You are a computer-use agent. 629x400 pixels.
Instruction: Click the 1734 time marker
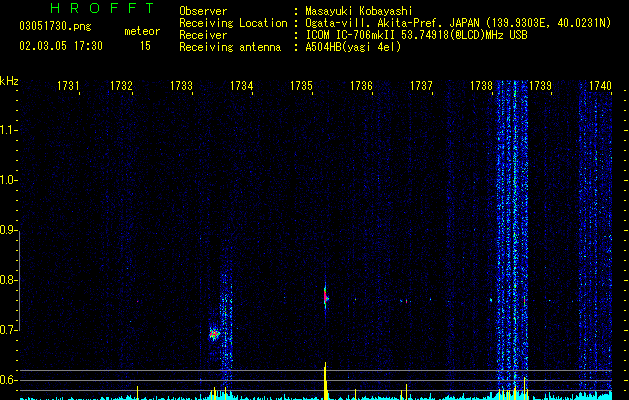241,86
